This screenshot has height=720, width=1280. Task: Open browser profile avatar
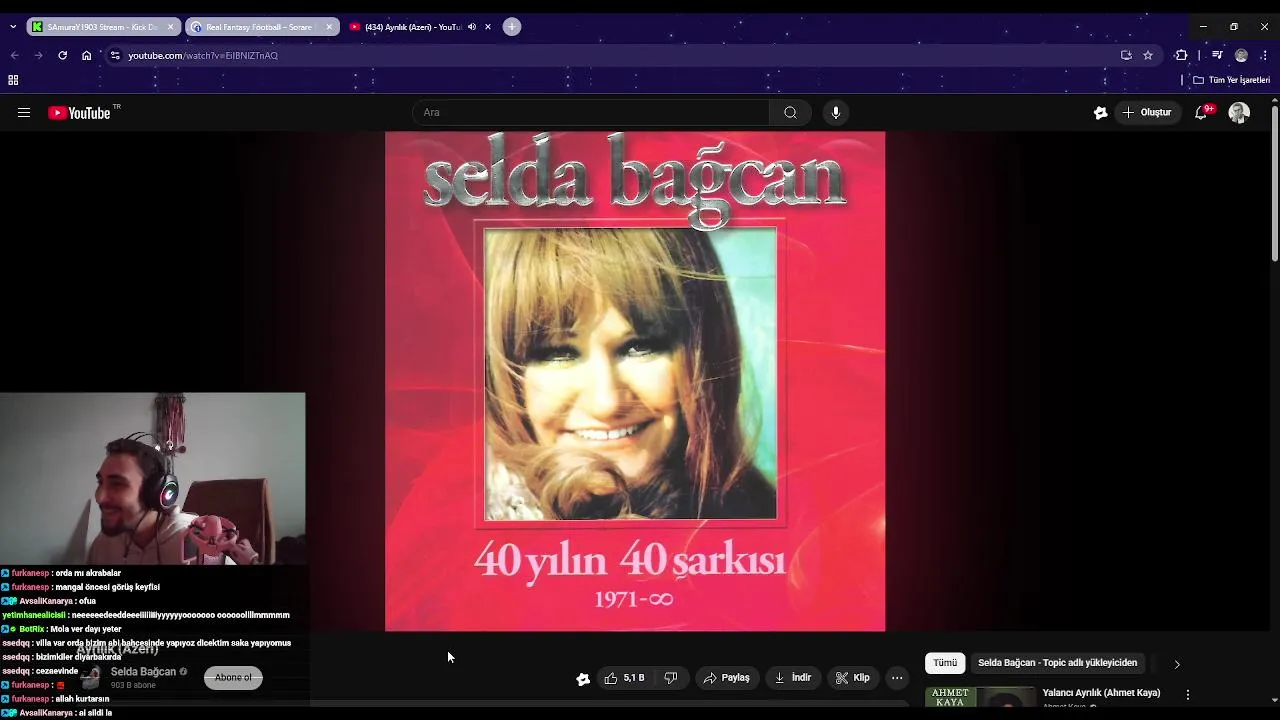pyautogui.click(x=1241, y=55)
